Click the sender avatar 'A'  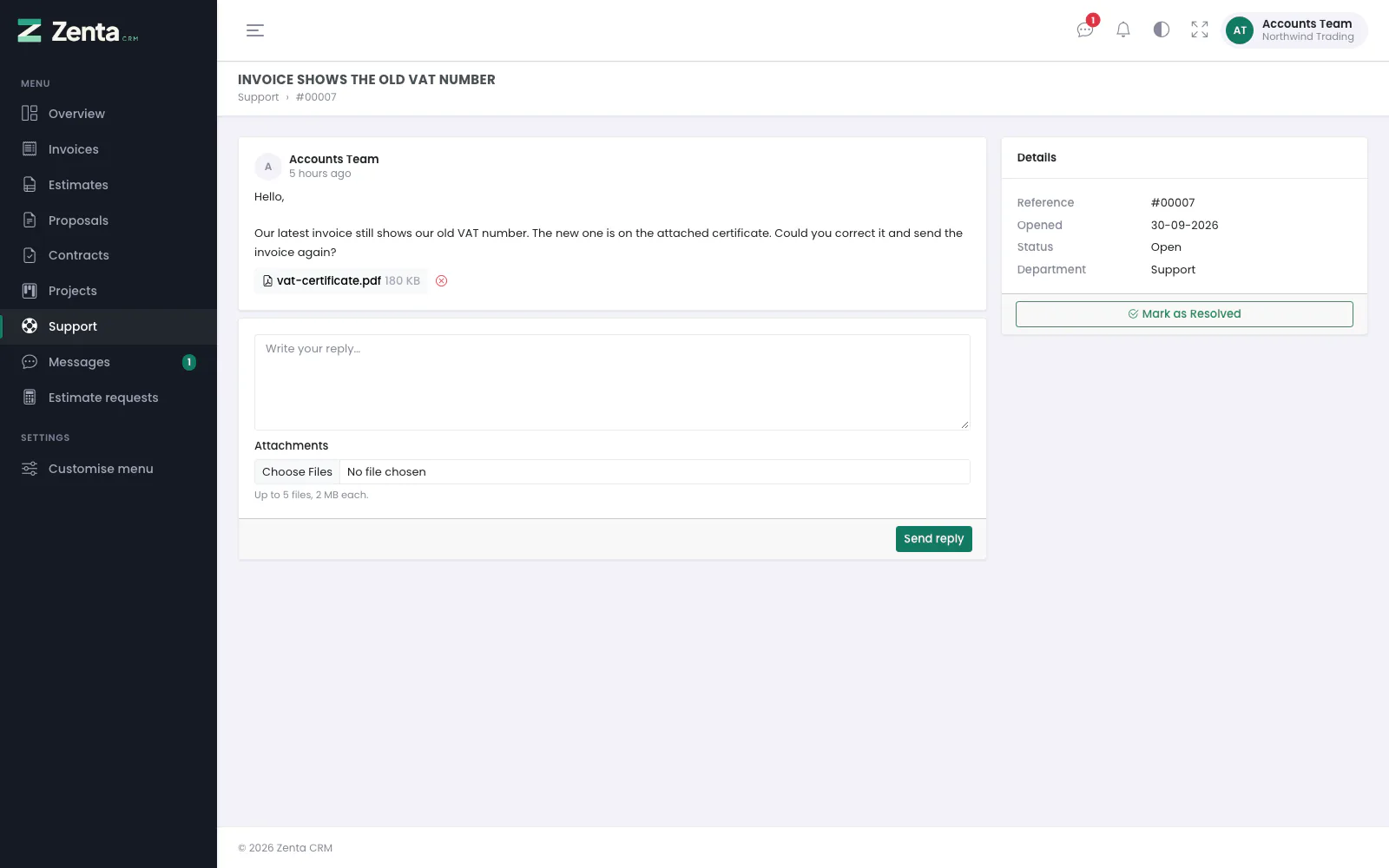268,167
